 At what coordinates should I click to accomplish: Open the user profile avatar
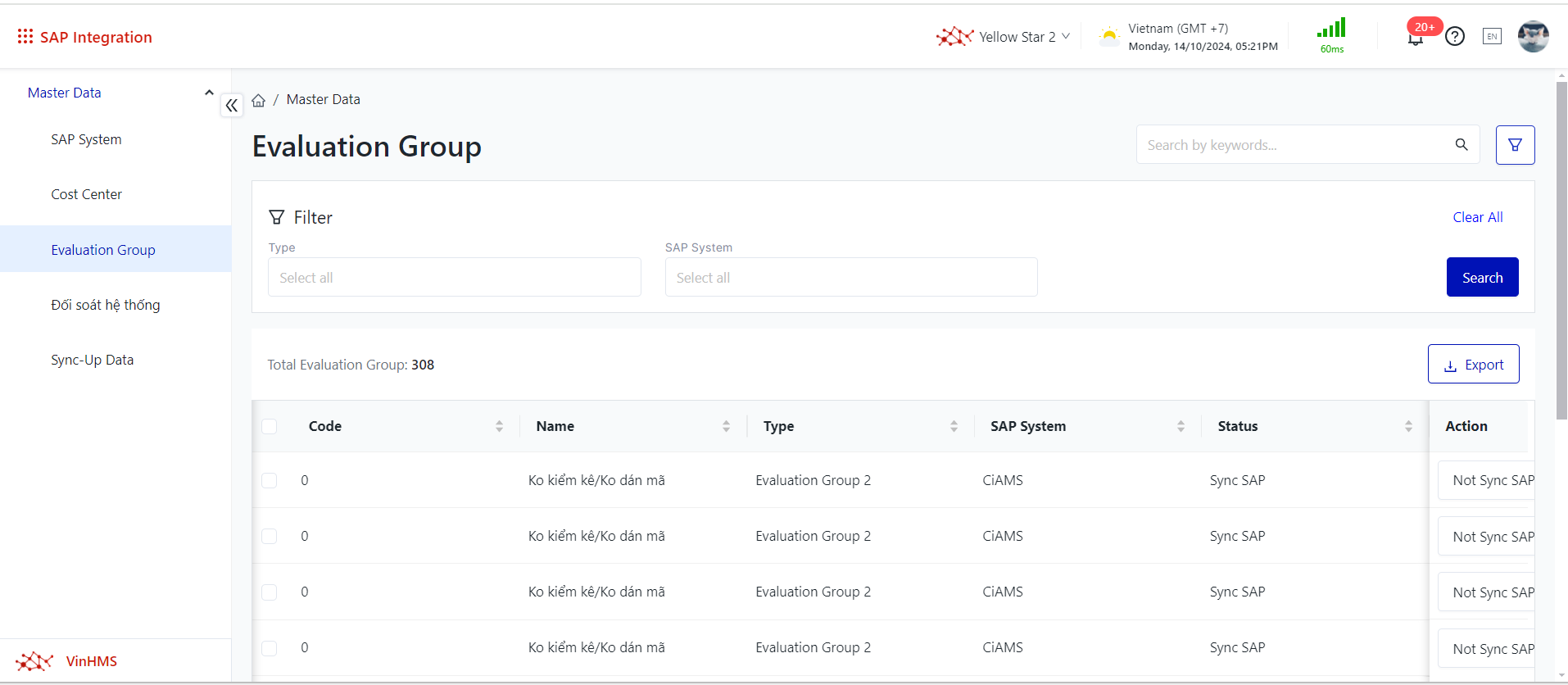[1532, 37]
